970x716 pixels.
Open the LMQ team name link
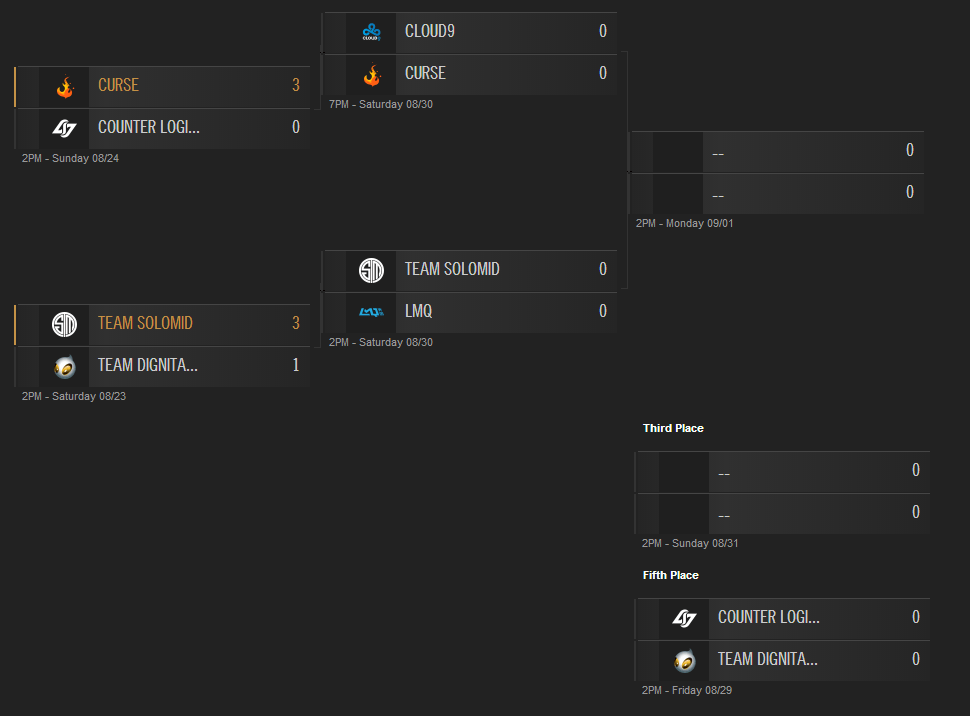[418, 312]
